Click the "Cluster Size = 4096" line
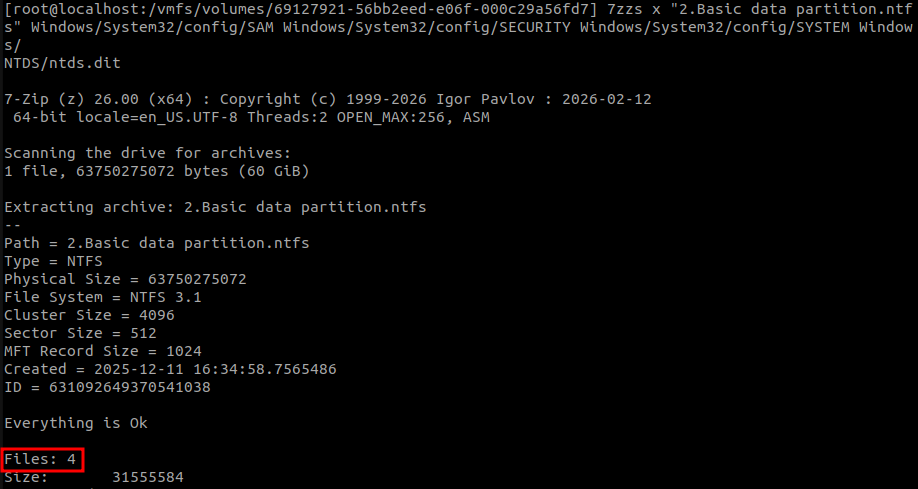Viewport: 918px width, 489px height. point(89,315)
